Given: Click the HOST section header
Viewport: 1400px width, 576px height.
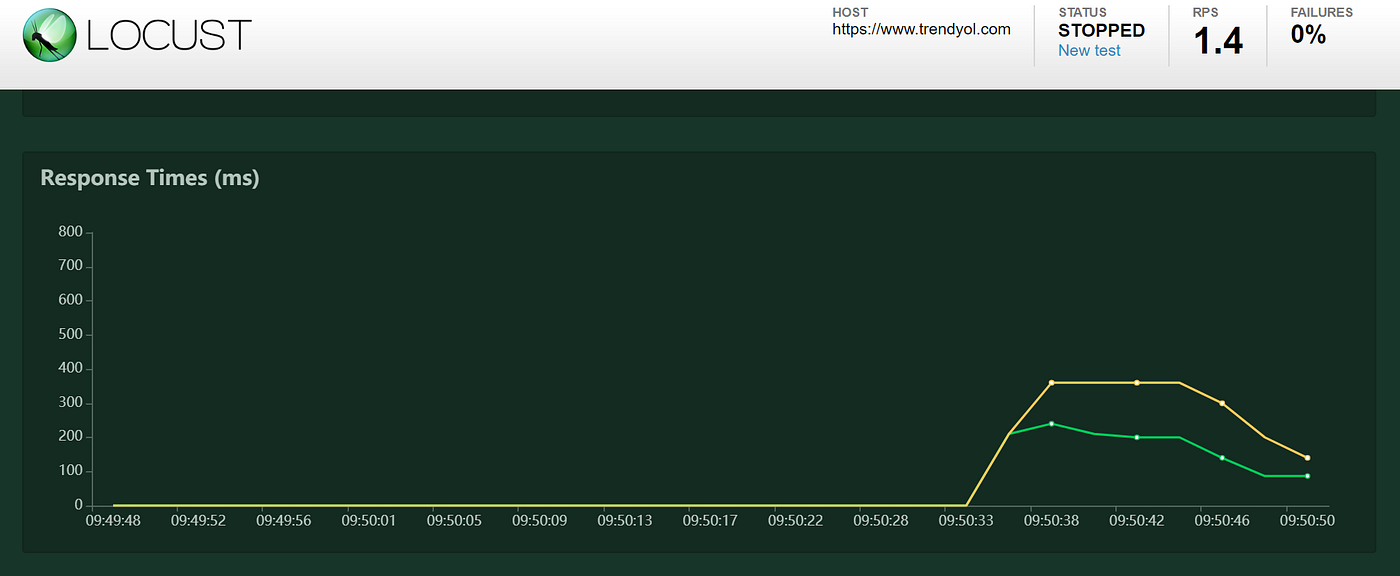Looking at the screenshot, I should pyautogui.click(x=849, y=12).
